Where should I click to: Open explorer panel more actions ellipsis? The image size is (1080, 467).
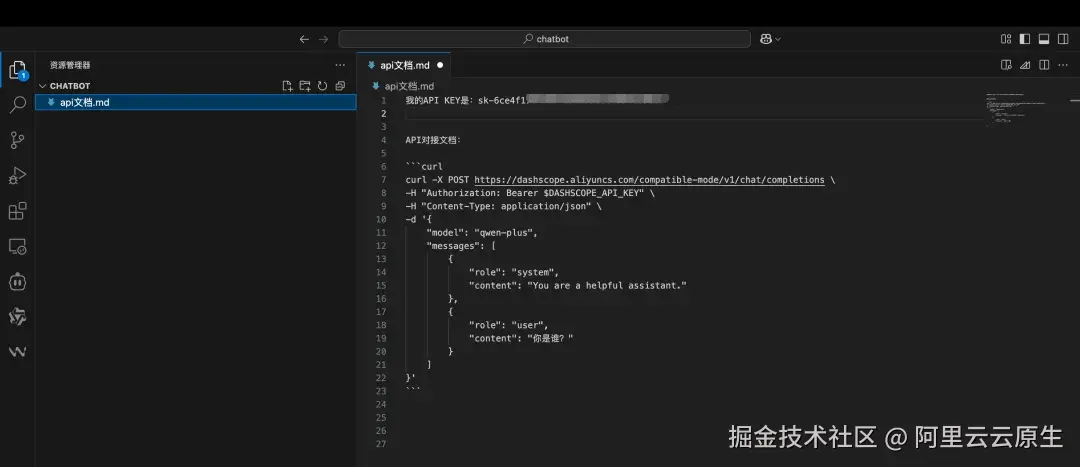[x=340, y=65]
